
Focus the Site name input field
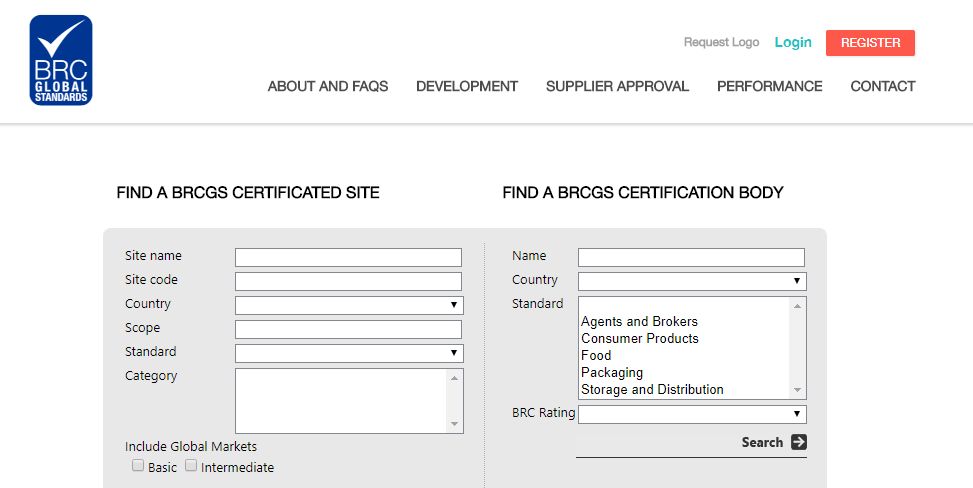coord(348,257)
